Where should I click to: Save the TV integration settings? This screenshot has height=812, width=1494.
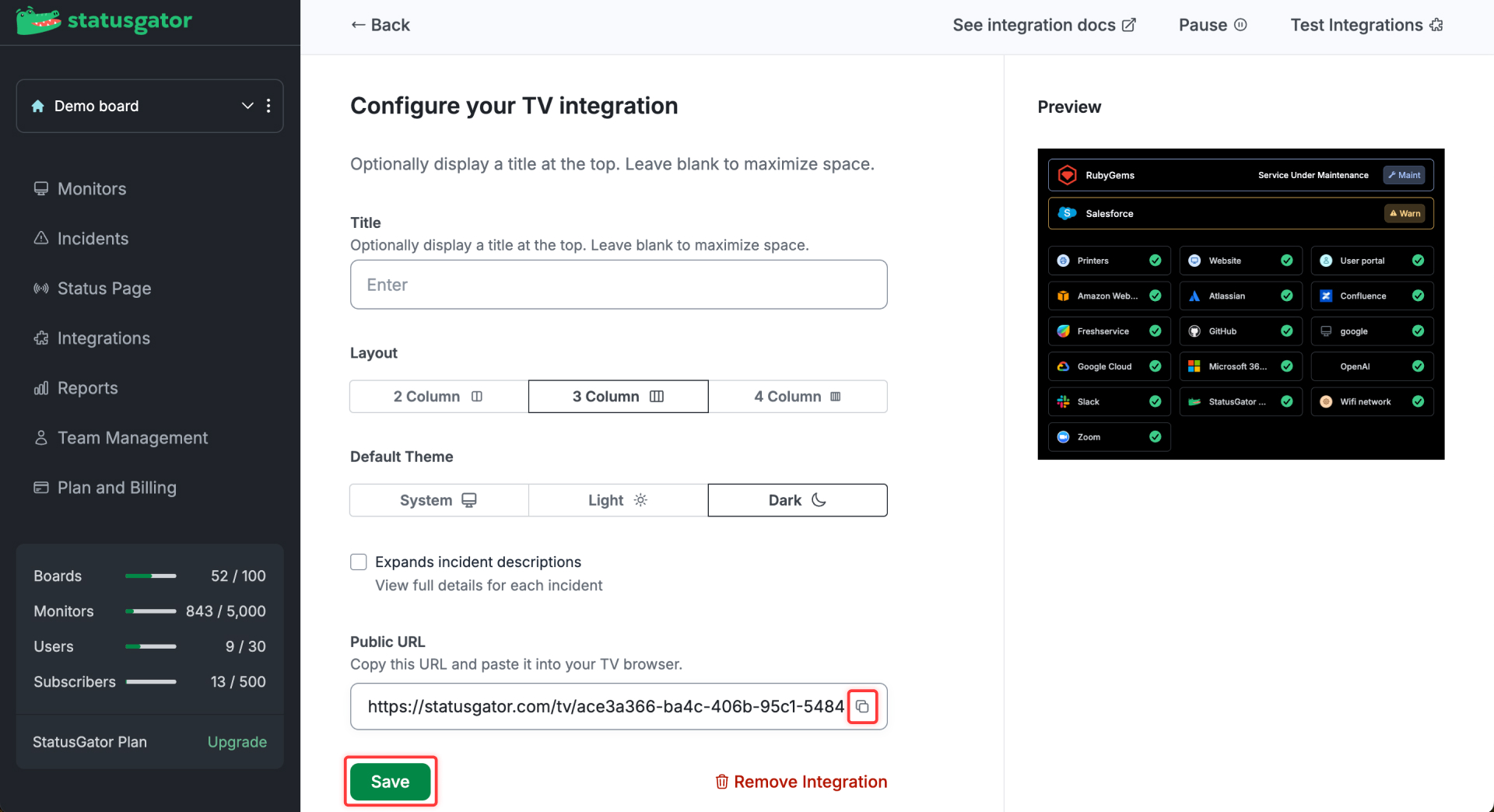click(x=391, y=782)
